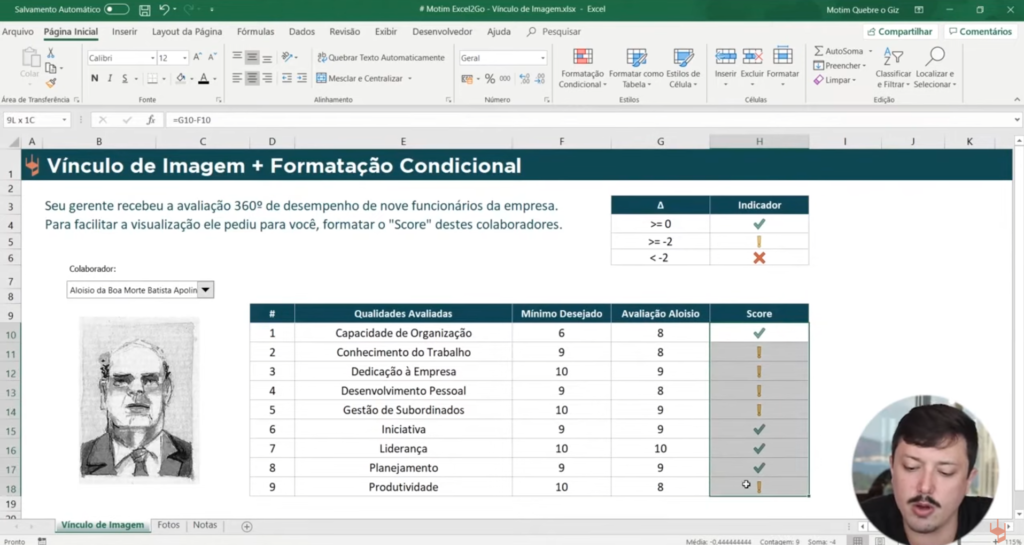This screenshot has height=545, width=1024.
Task: Click inside the formula bar showing =G10-F10
Action: tap(588, 120)
